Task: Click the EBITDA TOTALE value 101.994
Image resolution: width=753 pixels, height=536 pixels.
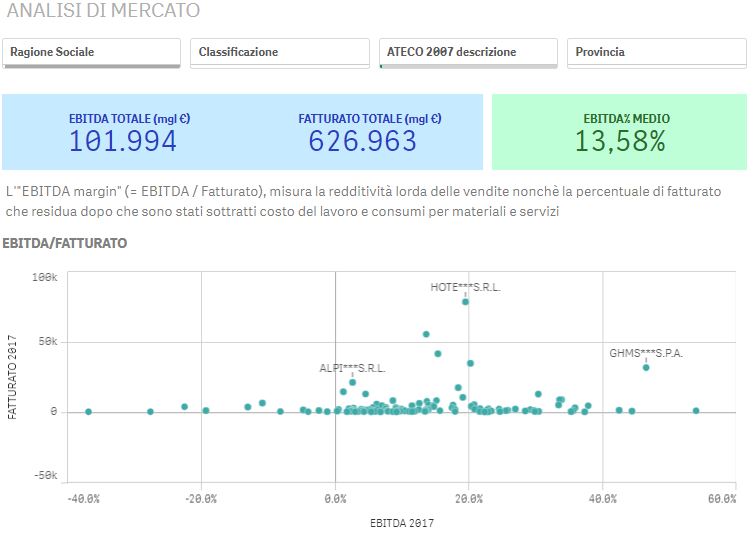Action: (123, 142)
